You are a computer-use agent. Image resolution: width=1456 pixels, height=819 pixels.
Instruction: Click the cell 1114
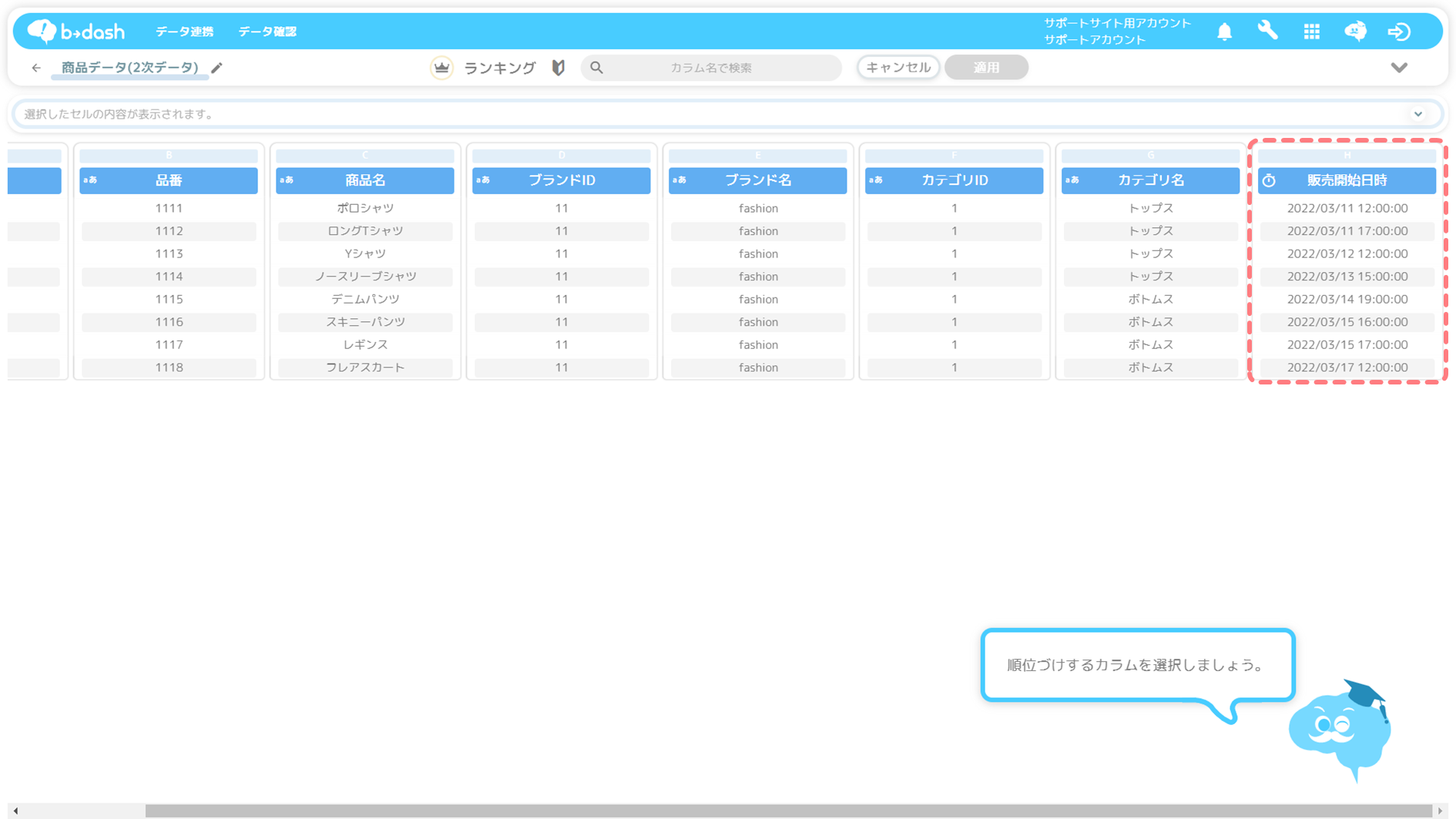click(169, 277)
